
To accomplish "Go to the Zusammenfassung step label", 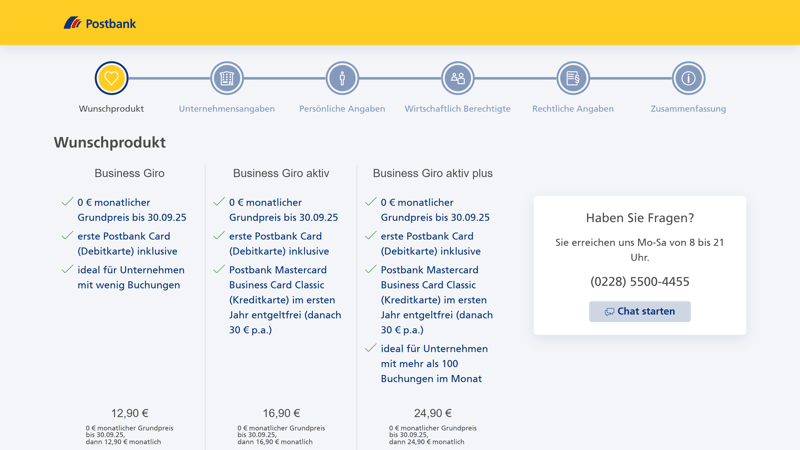I will coord(688,109).
